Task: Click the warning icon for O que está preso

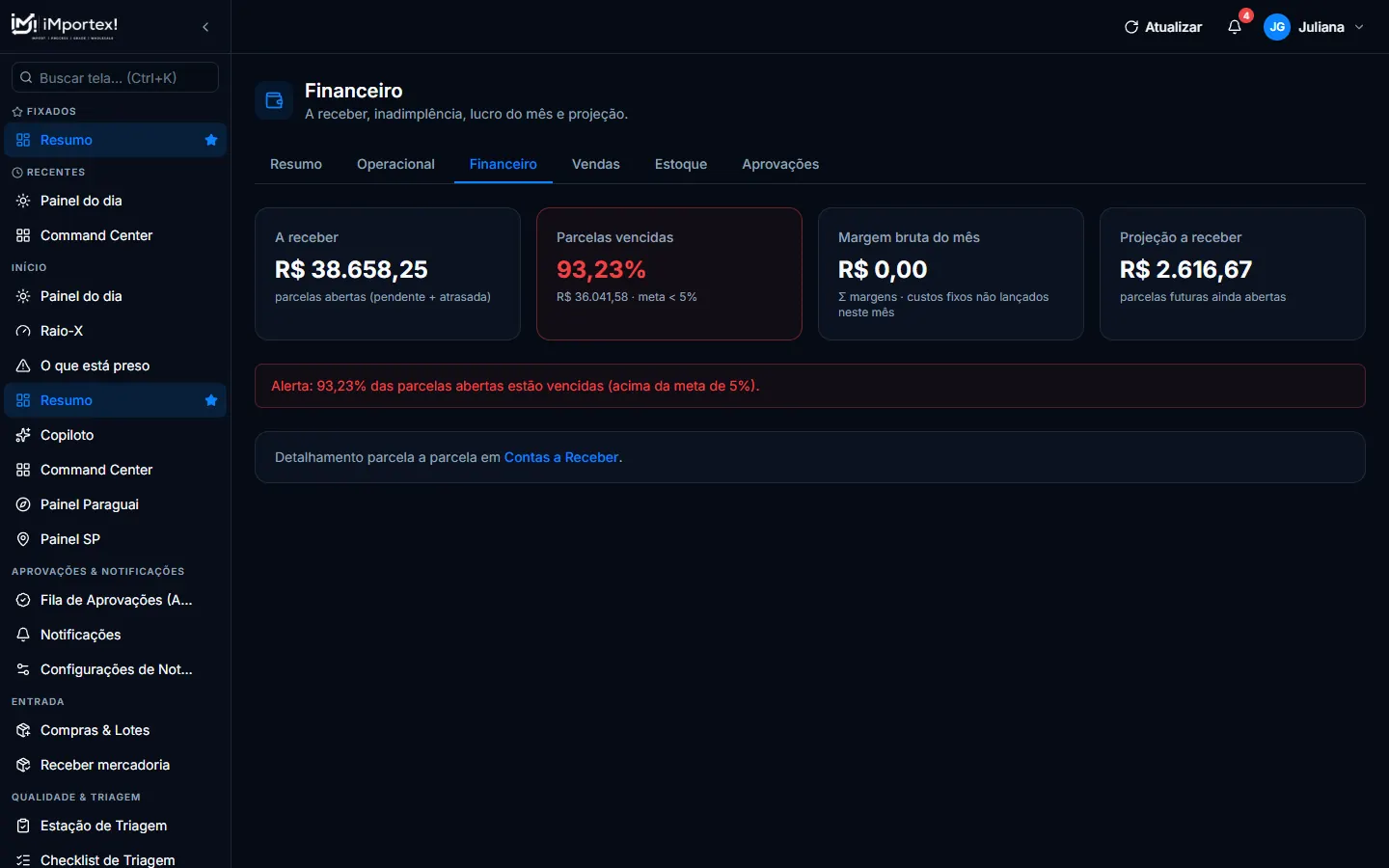Action: (23, 366)
